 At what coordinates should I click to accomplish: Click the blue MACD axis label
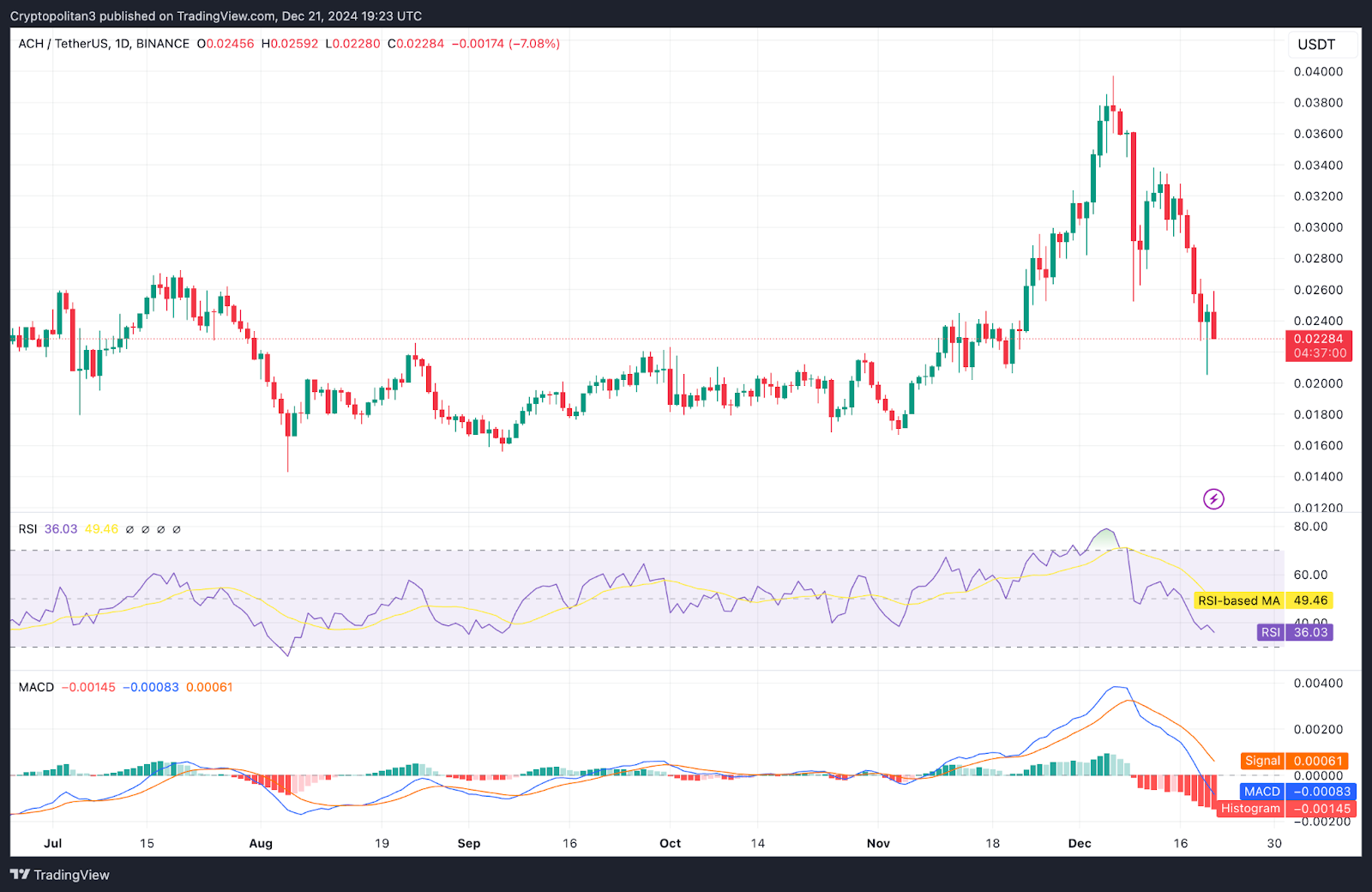1261,792
